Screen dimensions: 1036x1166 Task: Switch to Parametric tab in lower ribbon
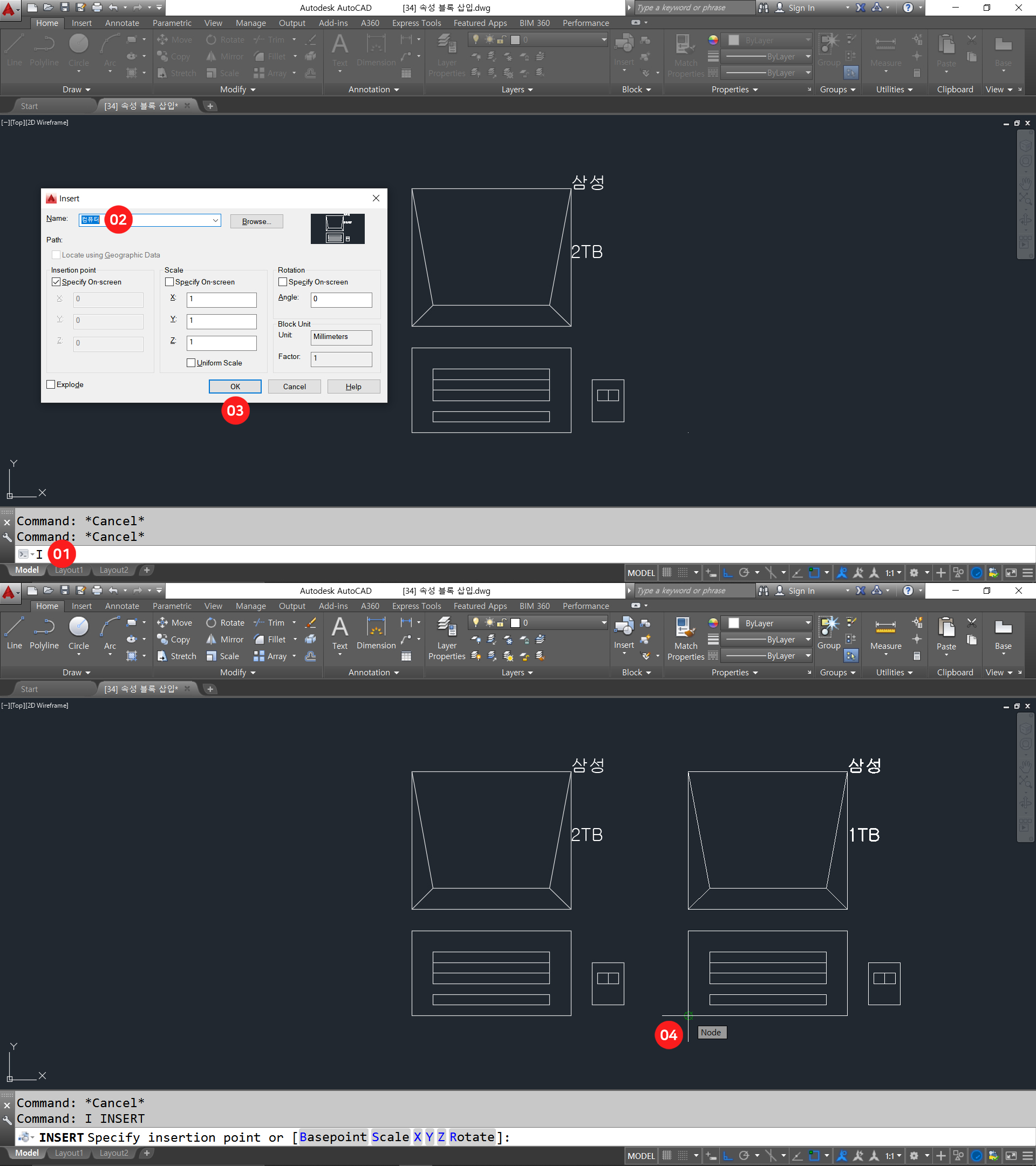(x=172, y=606)
